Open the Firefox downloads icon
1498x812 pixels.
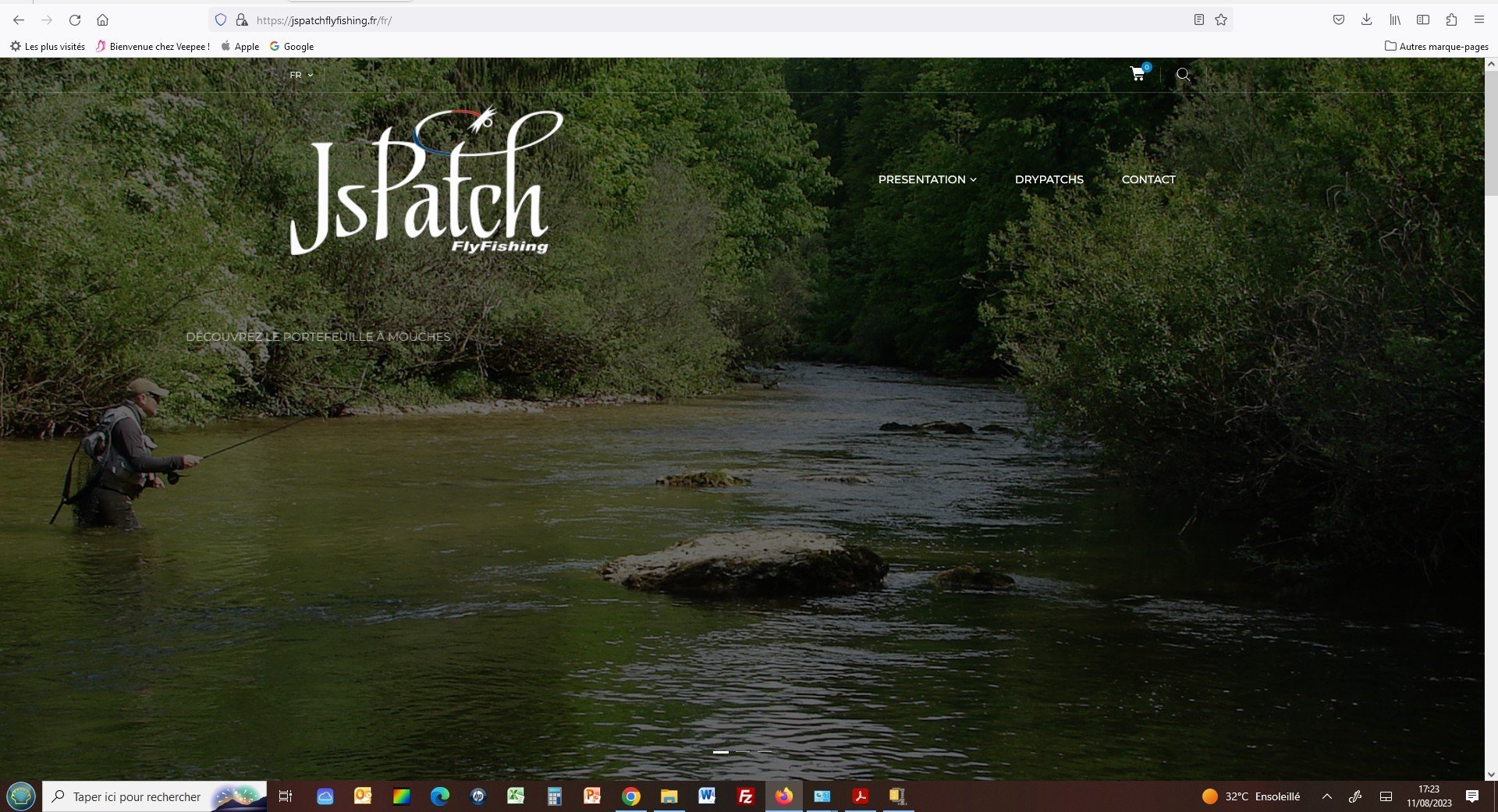pyautogui.click(x=1366, y=20)
